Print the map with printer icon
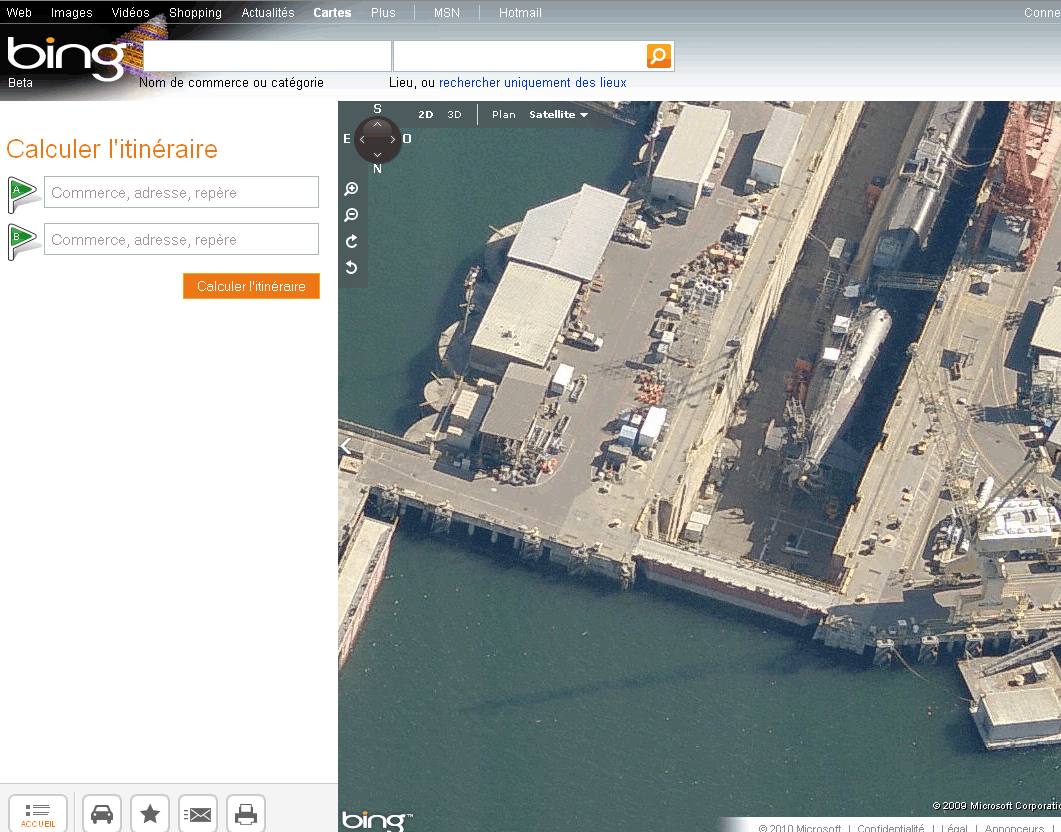Screen dimensions: 1061x832 tap(246, 814)
